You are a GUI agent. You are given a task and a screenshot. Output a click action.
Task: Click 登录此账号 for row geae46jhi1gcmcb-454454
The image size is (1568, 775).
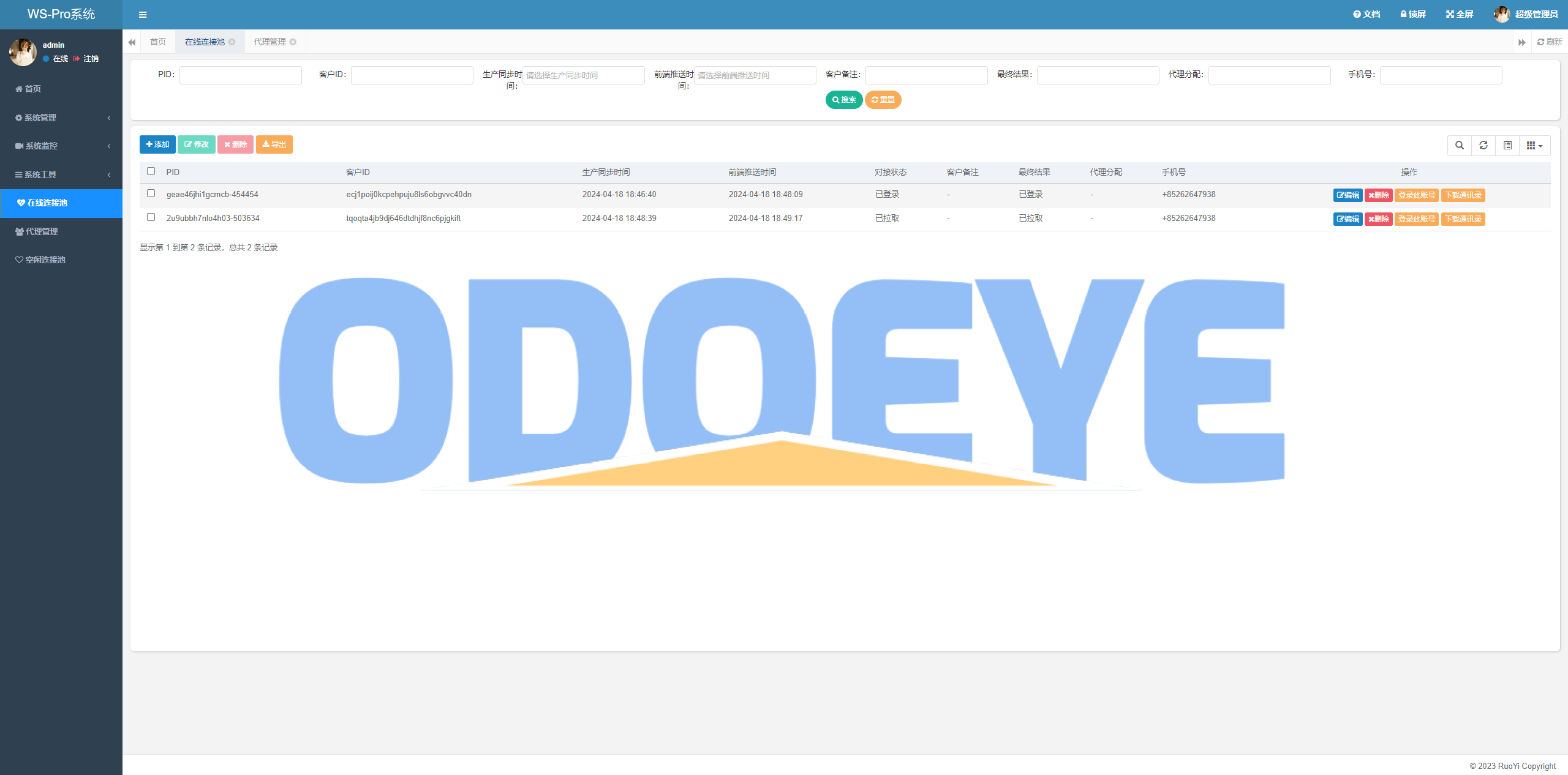coord(1417,195)
